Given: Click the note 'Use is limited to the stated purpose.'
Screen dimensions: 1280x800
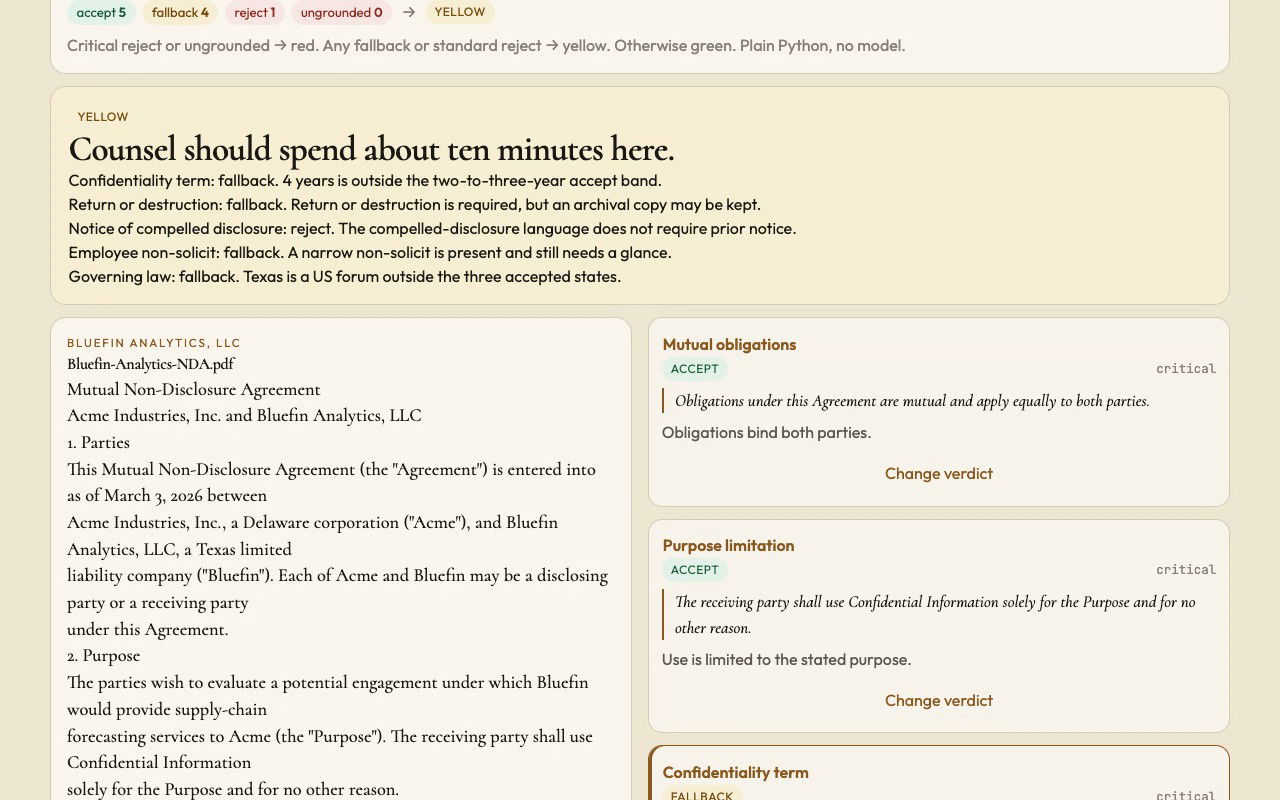Looking at the screenshot, I should (x=786, y=660).
